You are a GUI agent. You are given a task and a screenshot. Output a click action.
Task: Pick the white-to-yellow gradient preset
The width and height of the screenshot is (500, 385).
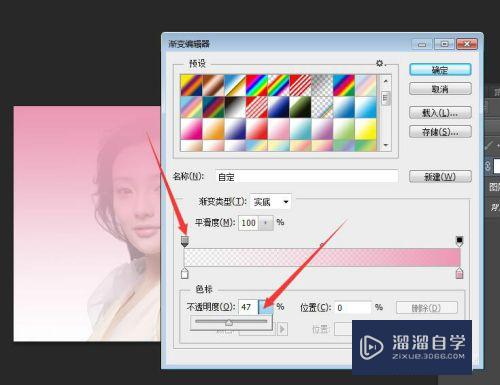[366, 129]
